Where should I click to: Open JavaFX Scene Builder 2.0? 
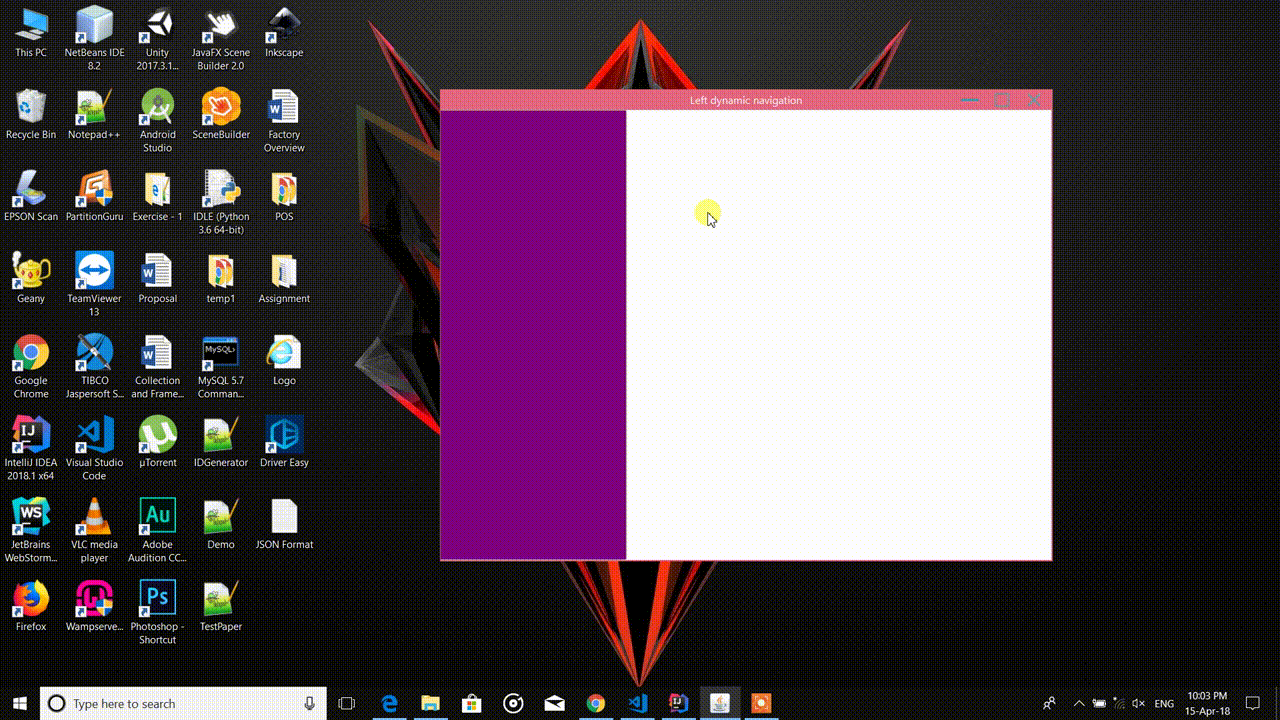point(220,25)
